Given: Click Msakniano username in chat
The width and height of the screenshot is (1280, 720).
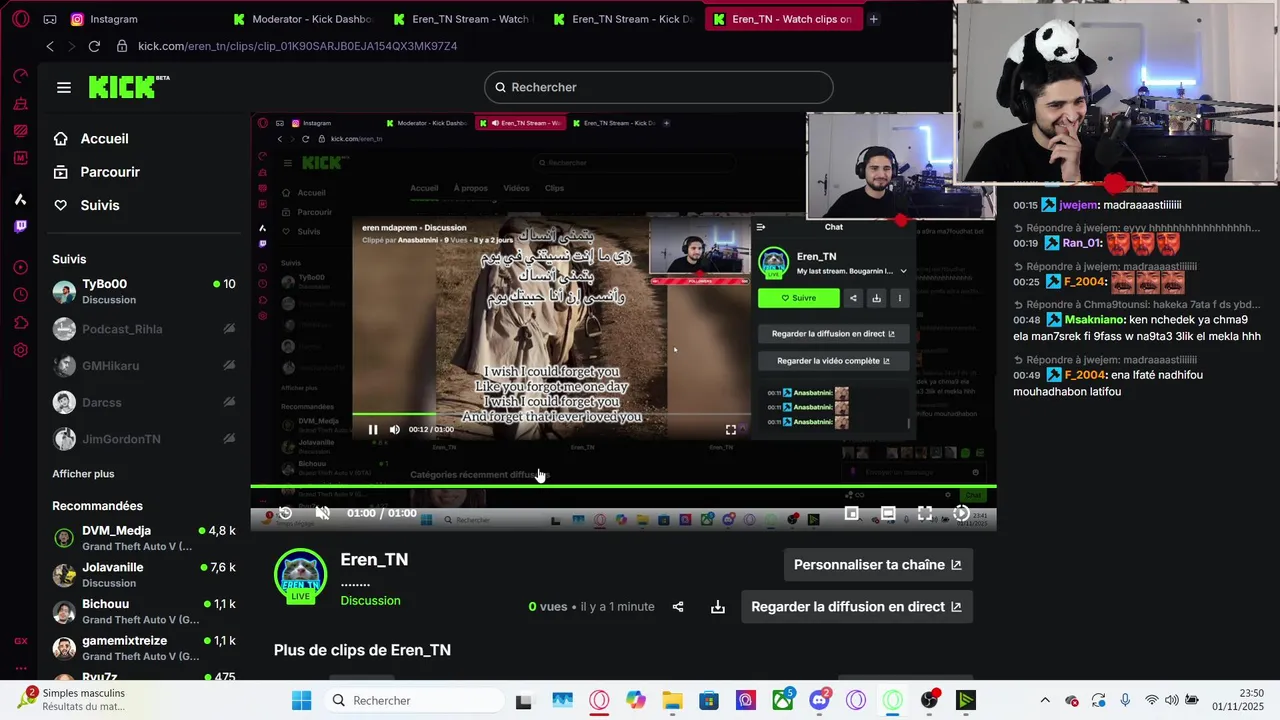Looking at the screenshot, I should [1094, 320].
